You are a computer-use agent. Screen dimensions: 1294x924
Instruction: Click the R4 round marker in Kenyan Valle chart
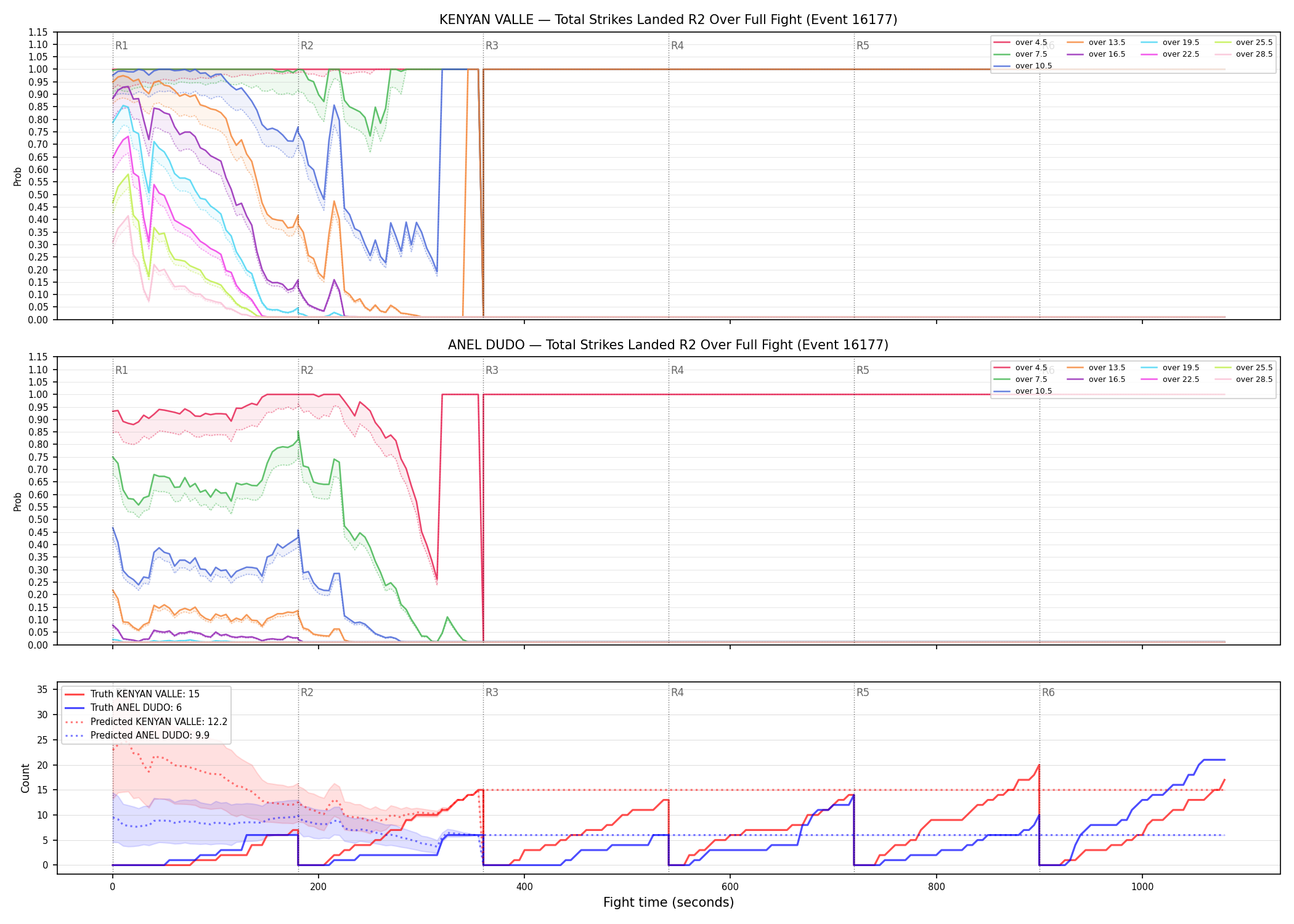[x=677, y=46]
